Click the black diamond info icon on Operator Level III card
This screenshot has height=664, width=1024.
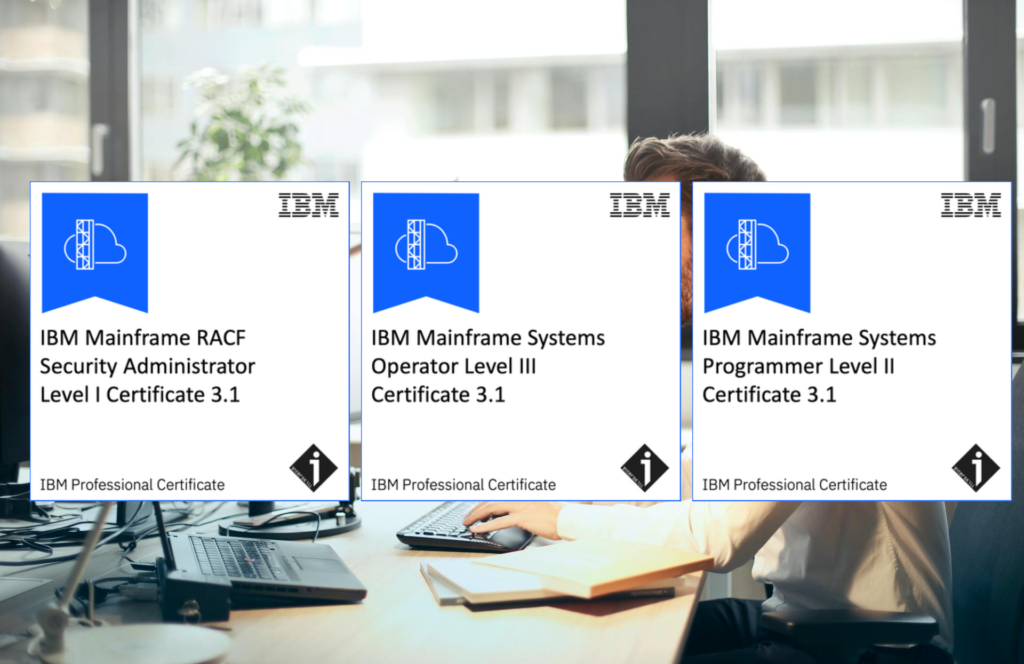tap(645, 467)
